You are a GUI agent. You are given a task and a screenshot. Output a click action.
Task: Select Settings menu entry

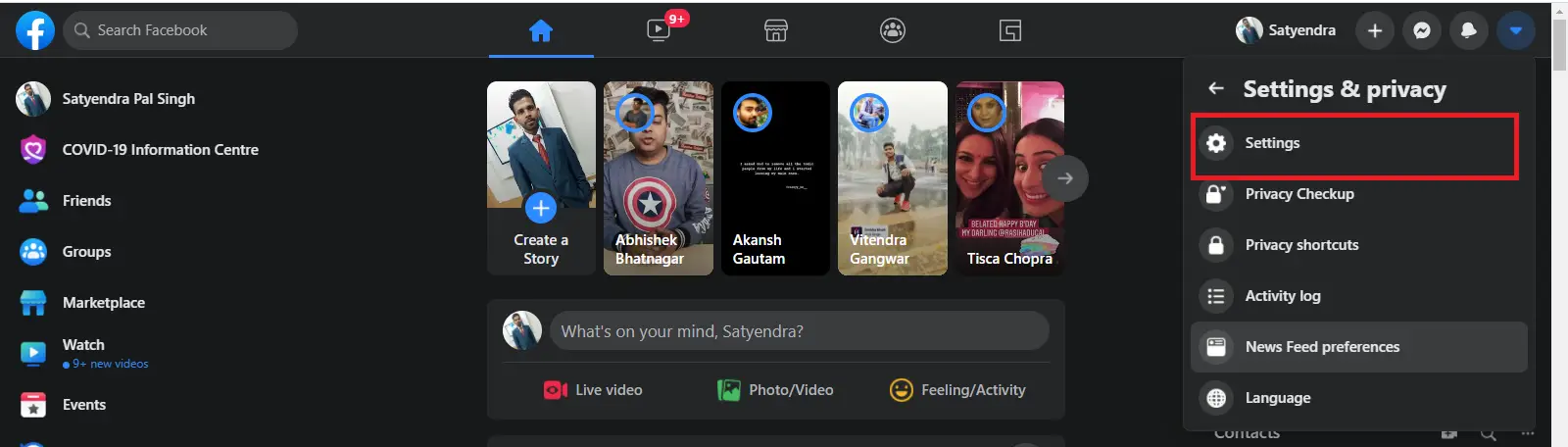1358,143
